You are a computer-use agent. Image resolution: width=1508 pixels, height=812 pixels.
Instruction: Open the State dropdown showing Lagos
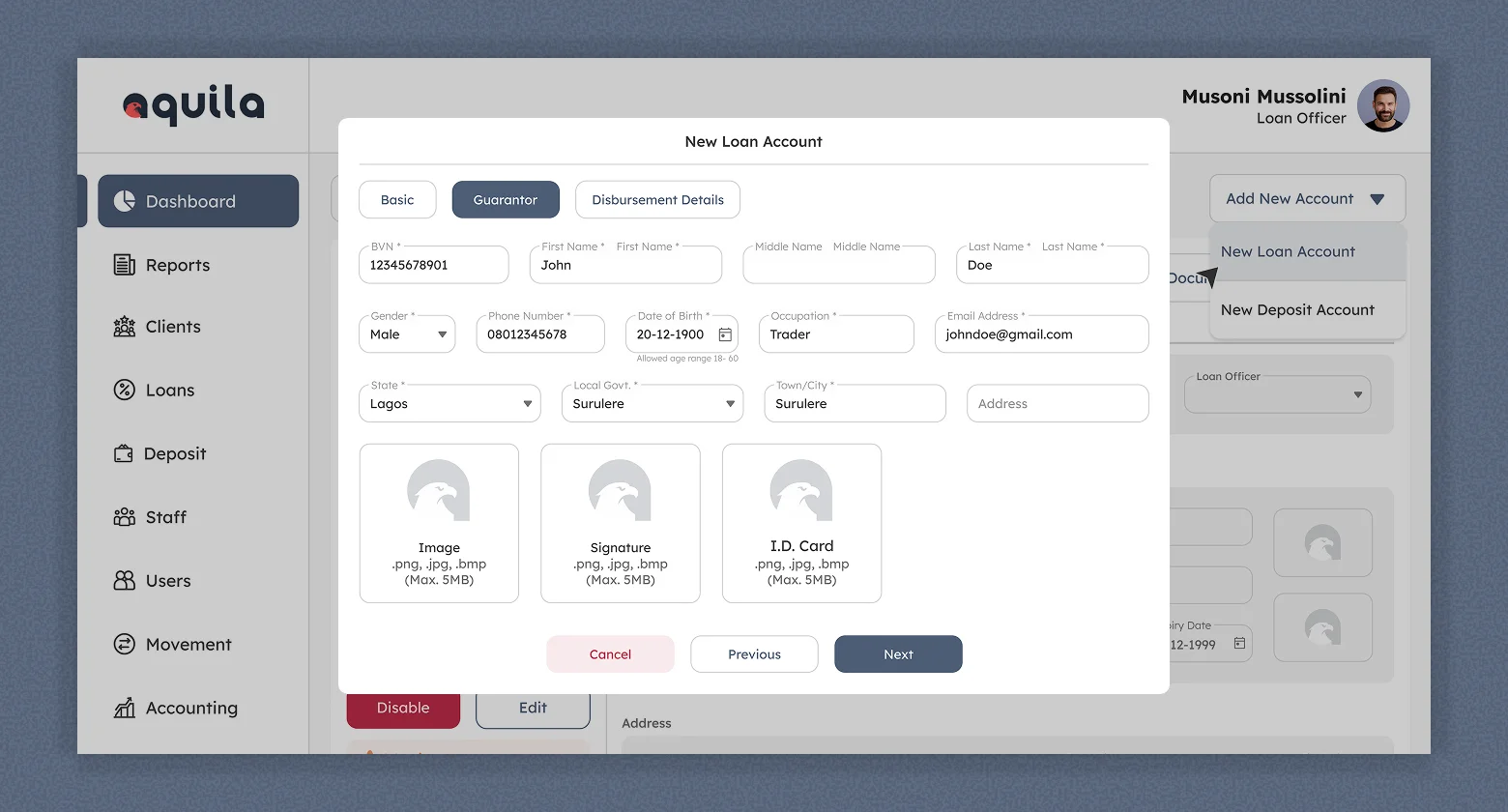[x=528, y=404]
